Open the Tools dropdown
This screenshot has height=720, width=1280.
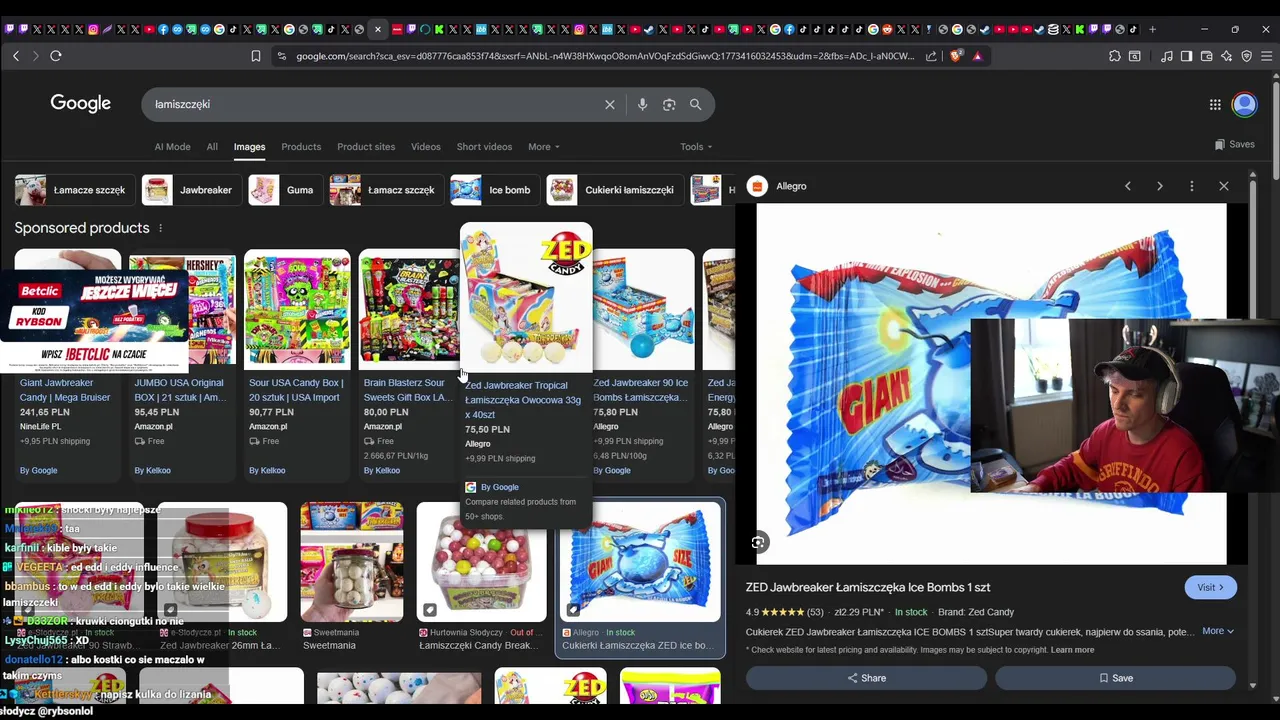696,147
